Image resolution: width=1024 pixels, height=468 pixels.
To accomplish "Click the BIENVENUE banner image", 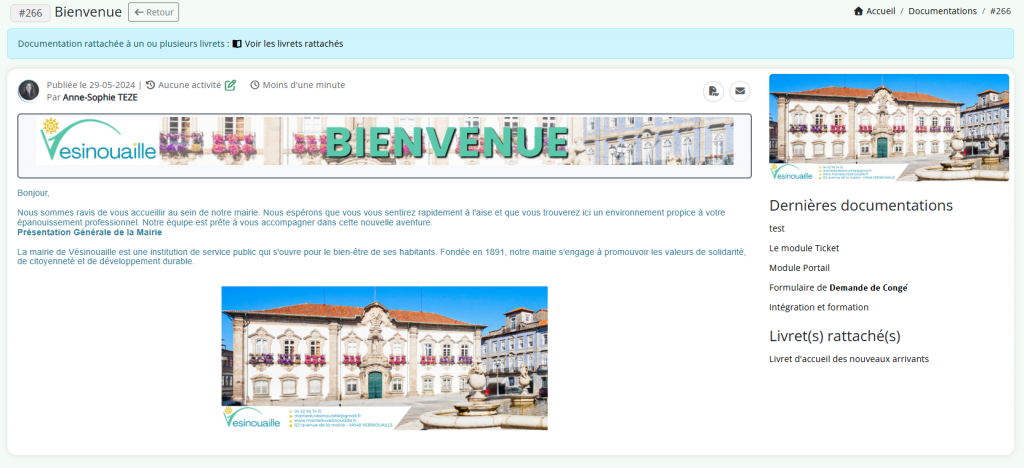I will (385, 140).
